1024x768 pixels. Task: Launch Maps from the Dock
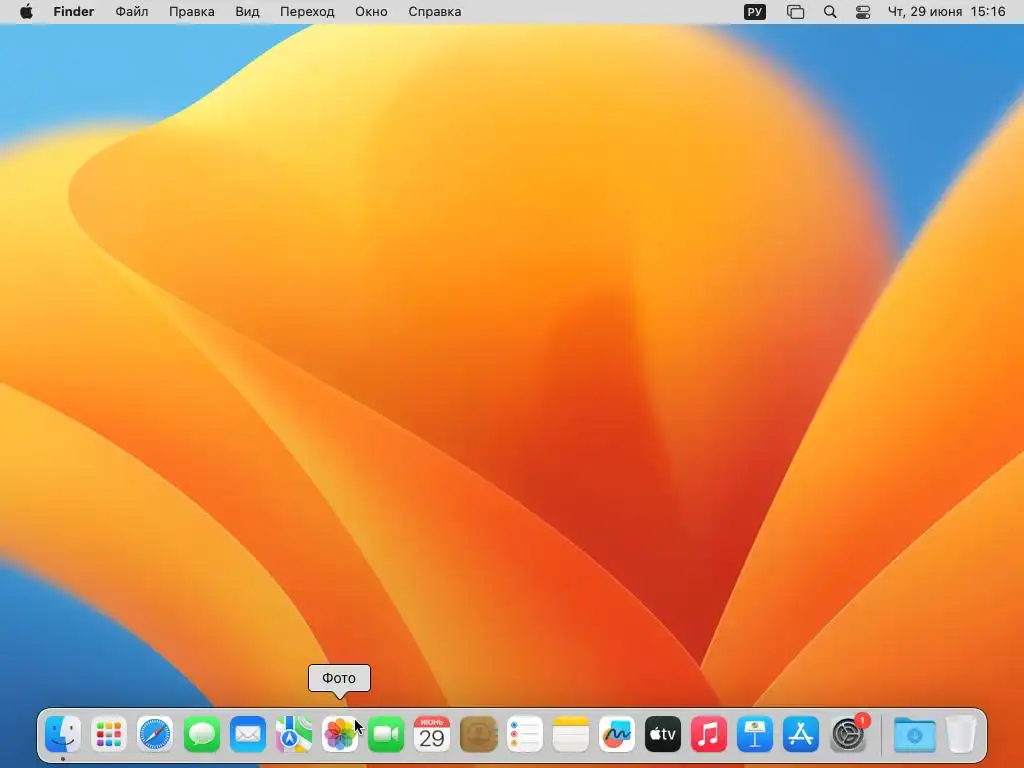click(294, 735)
